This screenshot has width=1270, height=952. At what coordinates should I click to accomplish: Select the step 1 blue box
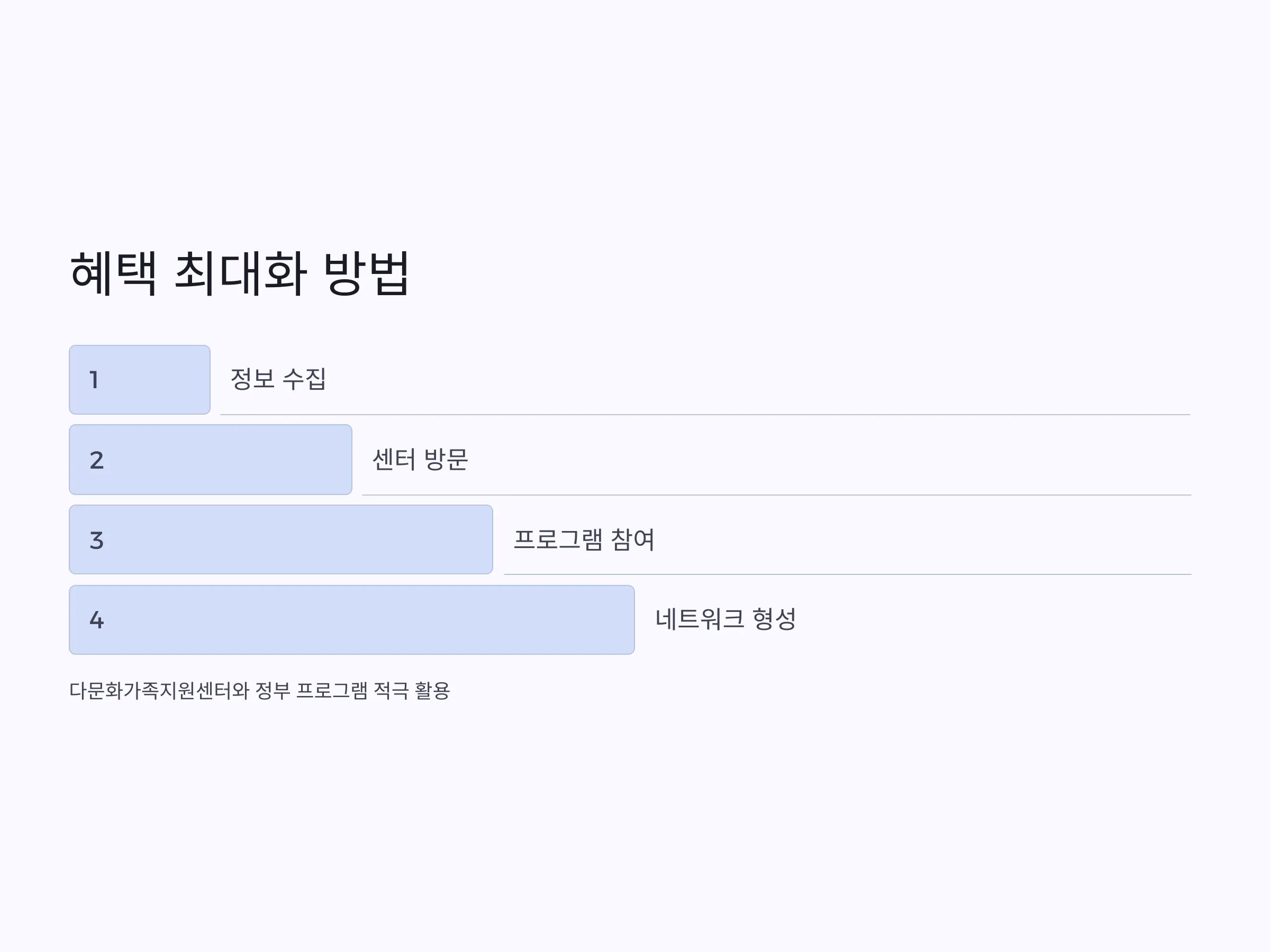(140, 380)
